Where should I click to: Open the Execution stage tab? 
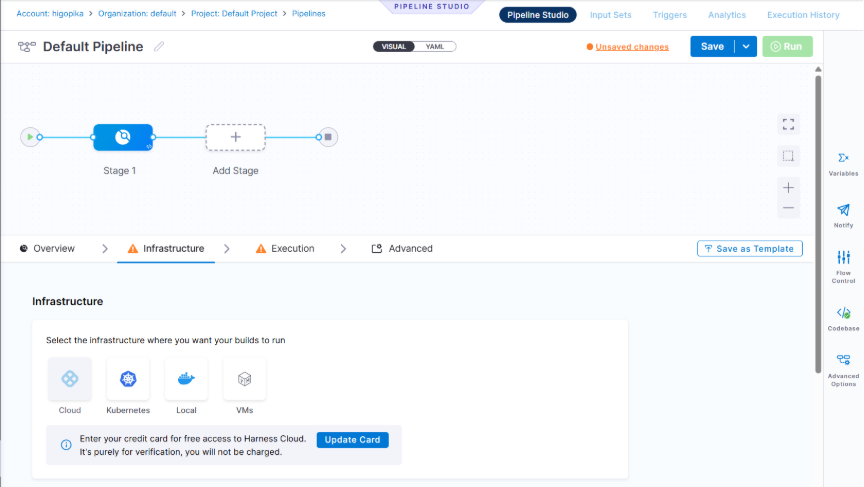click(285, 248)
